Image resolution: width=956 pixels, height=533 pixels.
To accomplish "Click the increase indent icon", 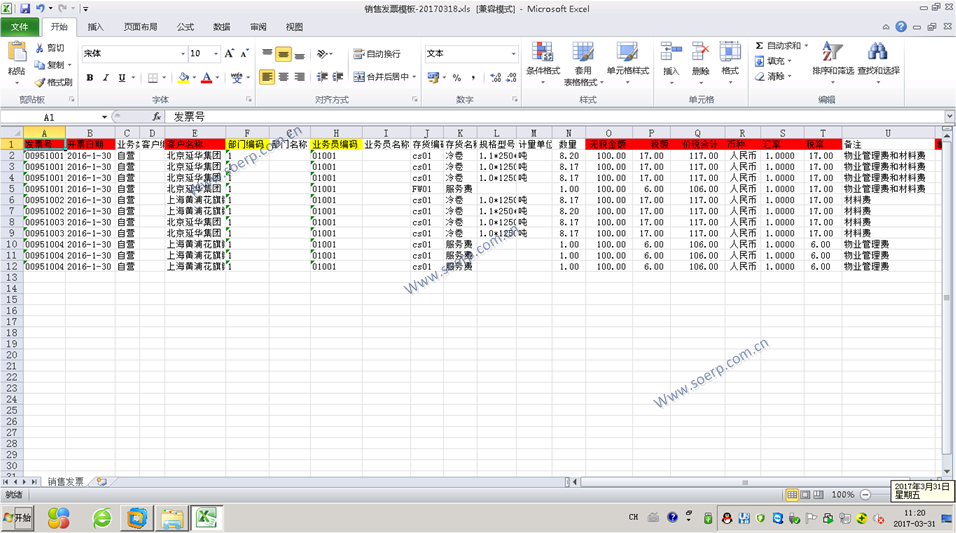I will [338, 77].
